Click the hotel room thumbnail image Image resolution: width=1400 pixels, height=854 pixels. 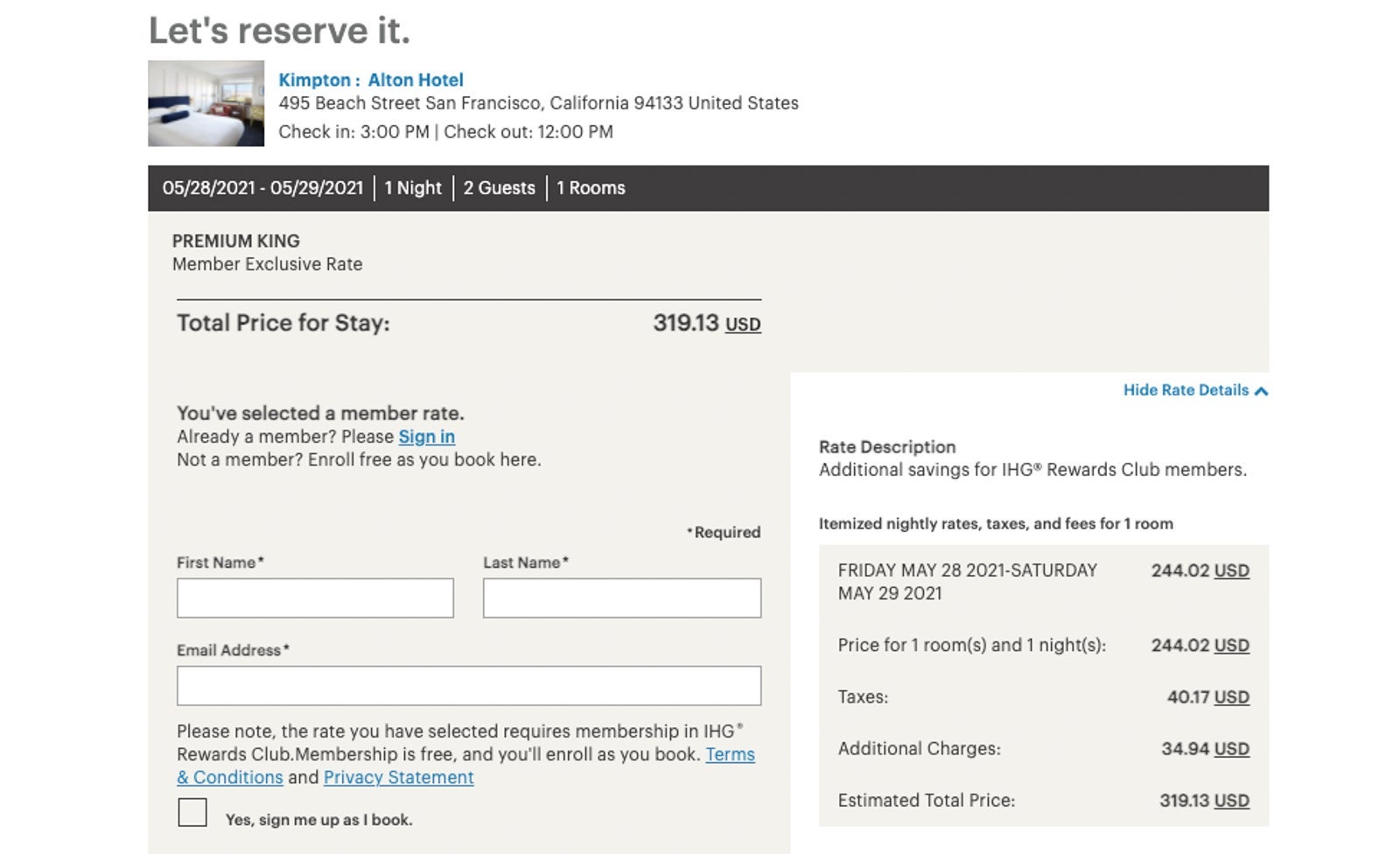click(x=206, y=103)
